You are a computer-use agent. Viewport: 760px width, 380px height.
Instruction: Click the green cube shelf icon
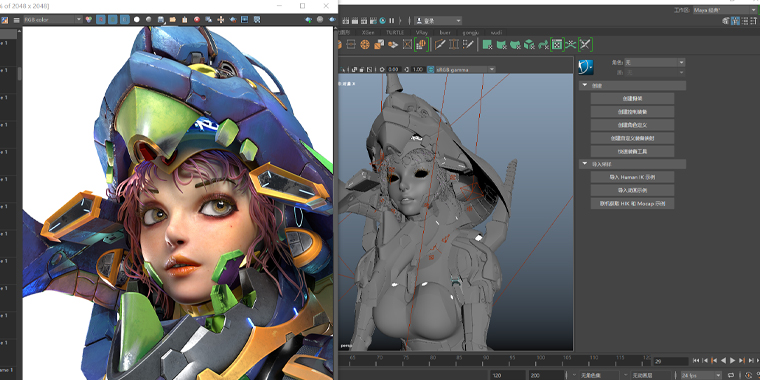[529, 45]
